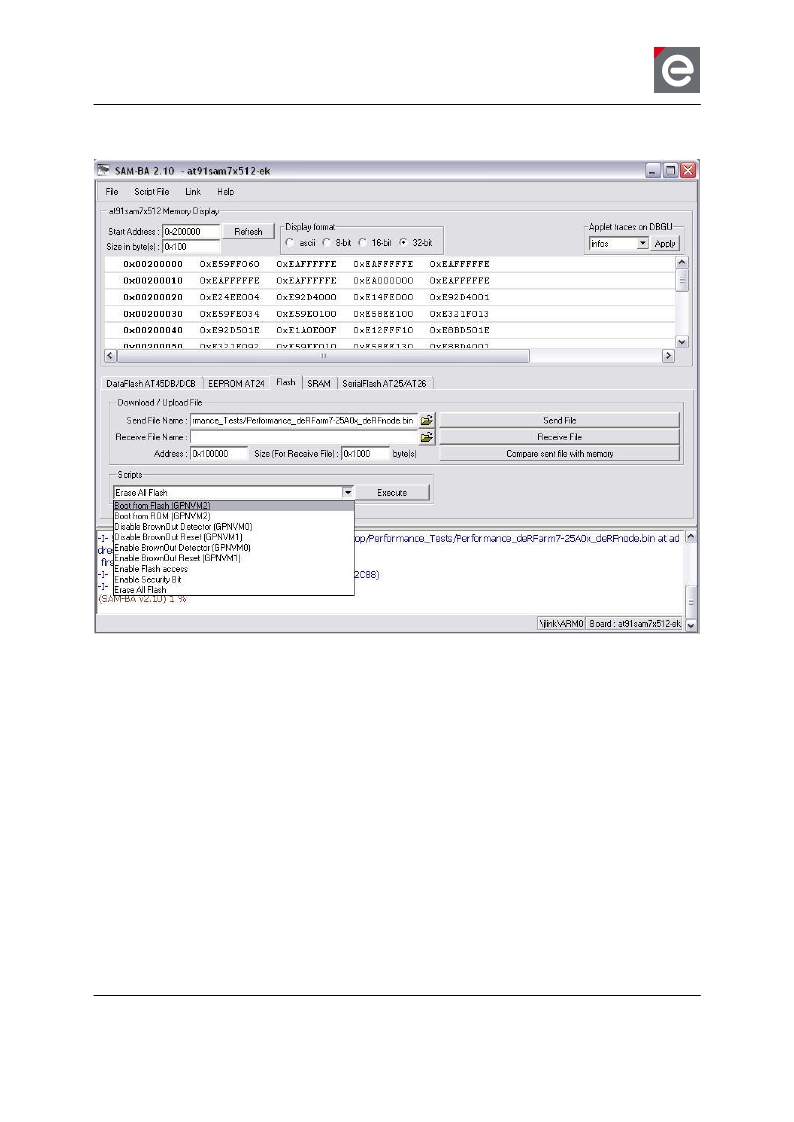Choose Boot from Flash (GPNVM2) script
Image resolution: width=794 pixels, height=1122 pixels.
coord(234,506)
